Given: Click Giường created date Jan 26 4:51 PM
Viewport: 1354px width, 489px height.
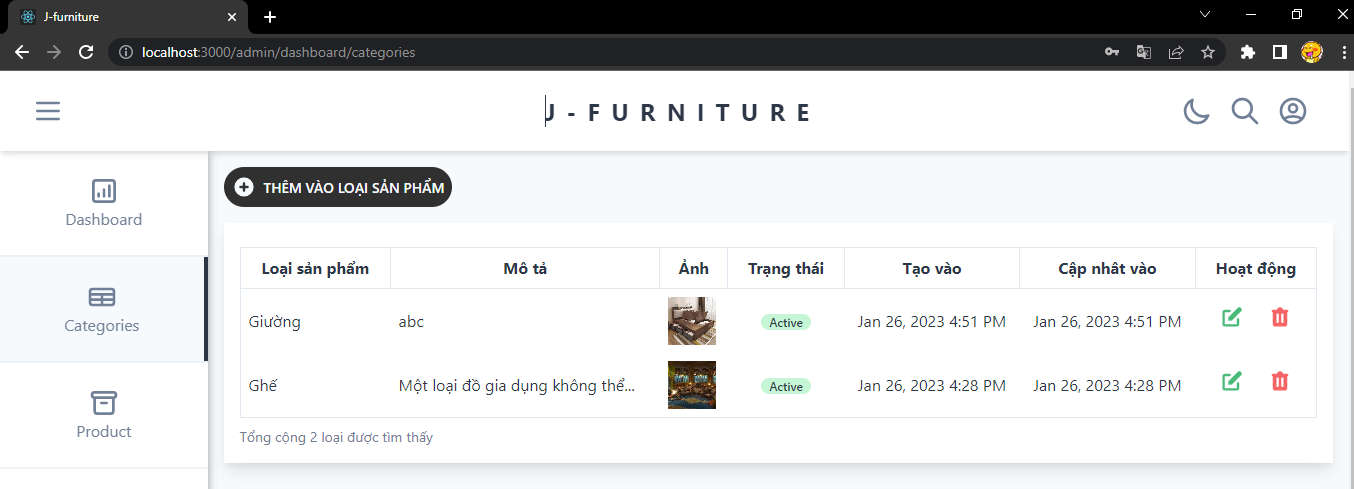Looking at the screenshot, I should (x=932, y=322).
